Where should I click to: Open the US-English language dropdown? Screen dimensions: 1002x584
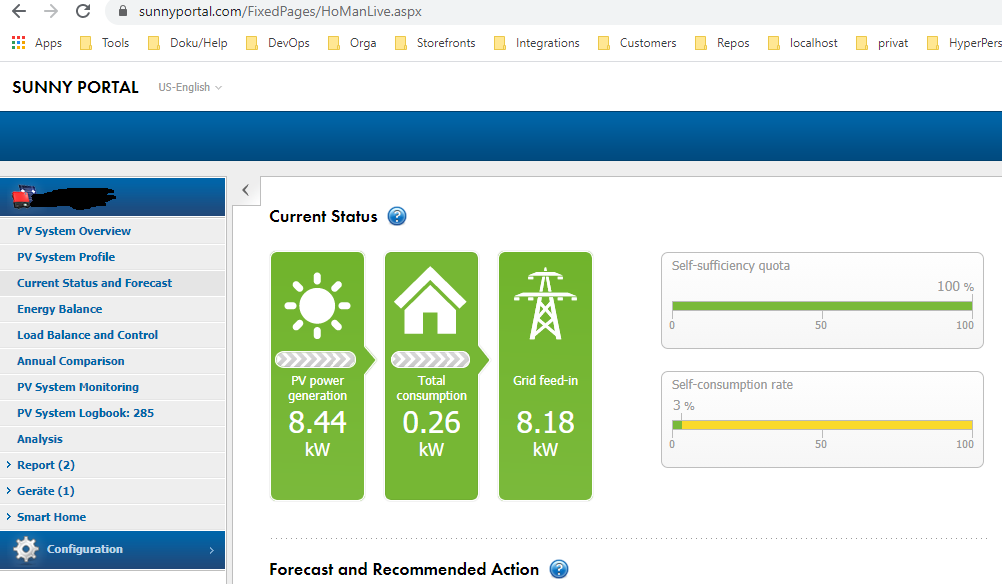click(190, 88)
